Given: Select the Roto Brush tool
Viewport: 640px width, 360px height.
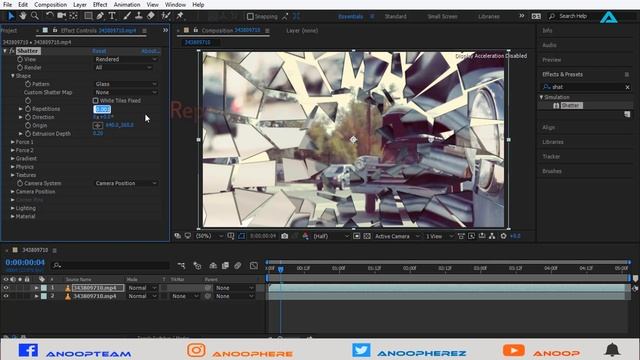Looking at the screenshot, I should coord(166,16).
